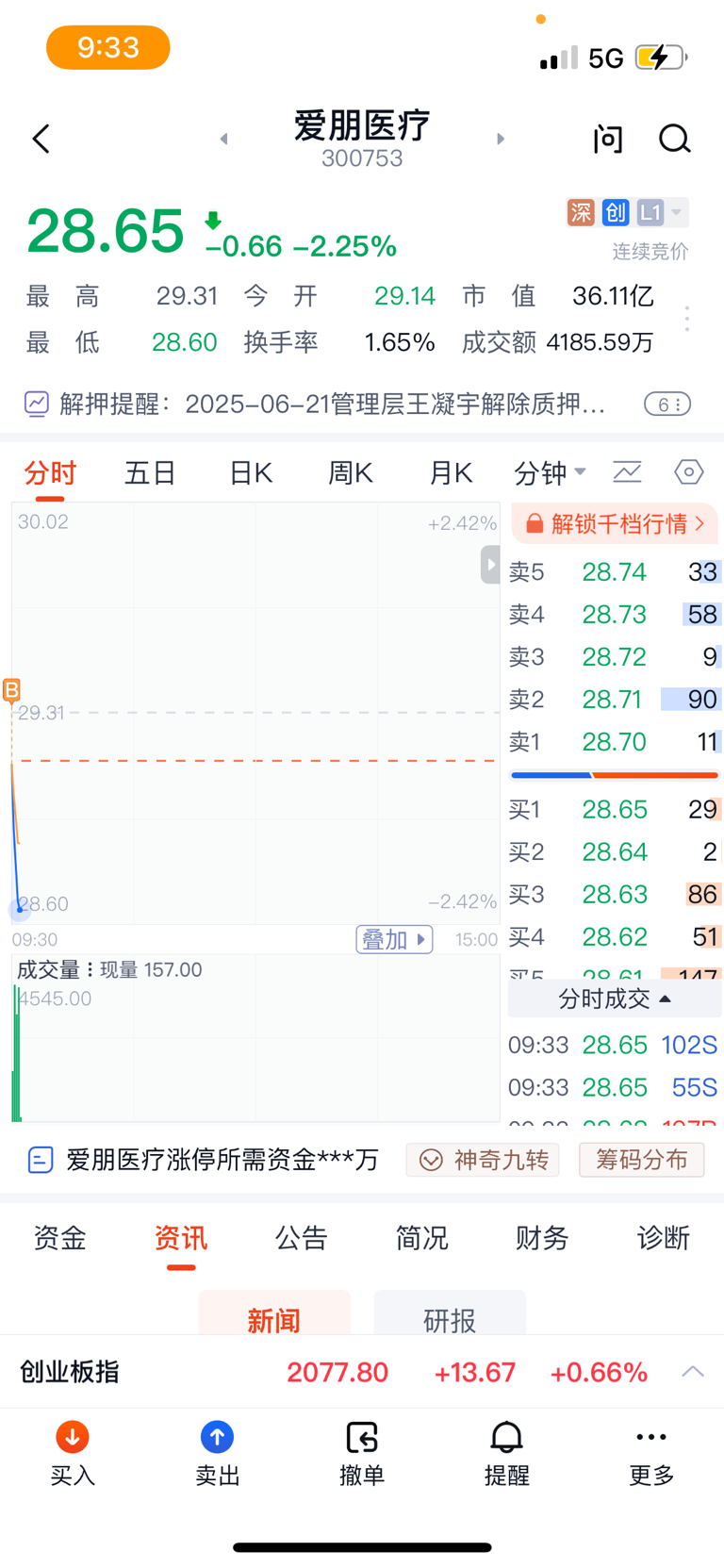
Task: Open chart settings hexagon icon
Action: pos(689,471)
